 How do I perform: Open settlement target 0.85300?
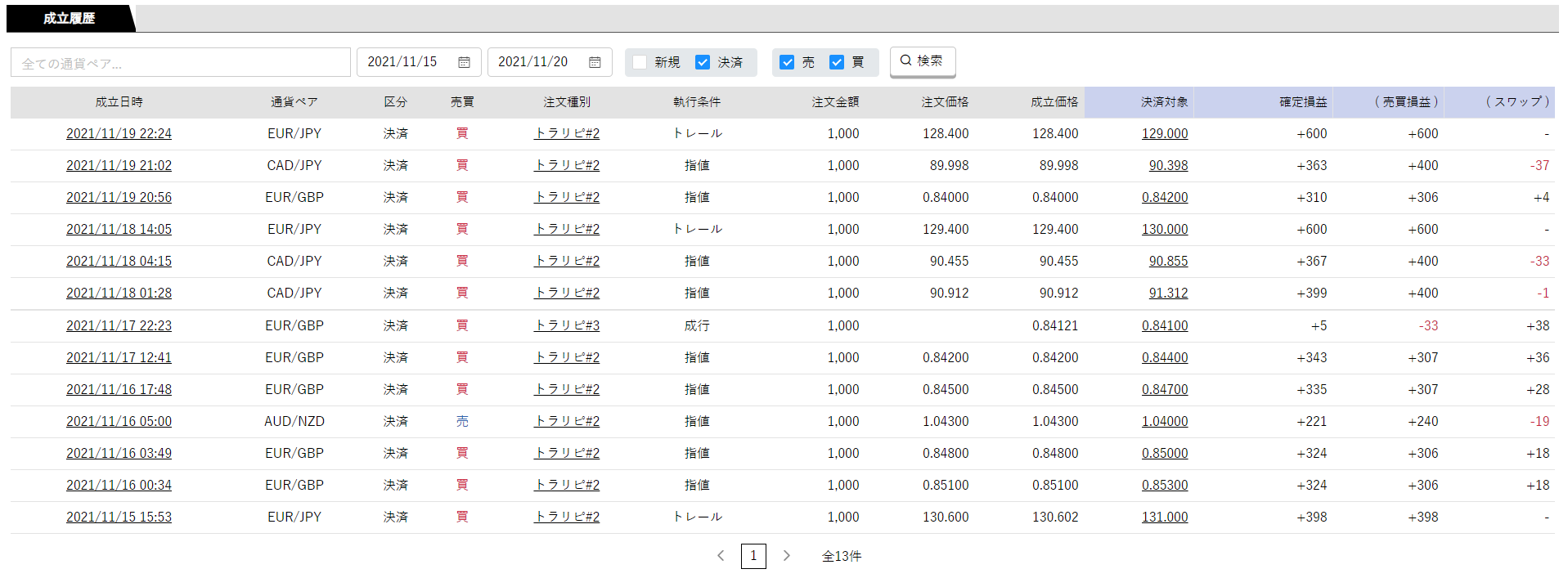pyautogui.click(x=1165, y=485)
